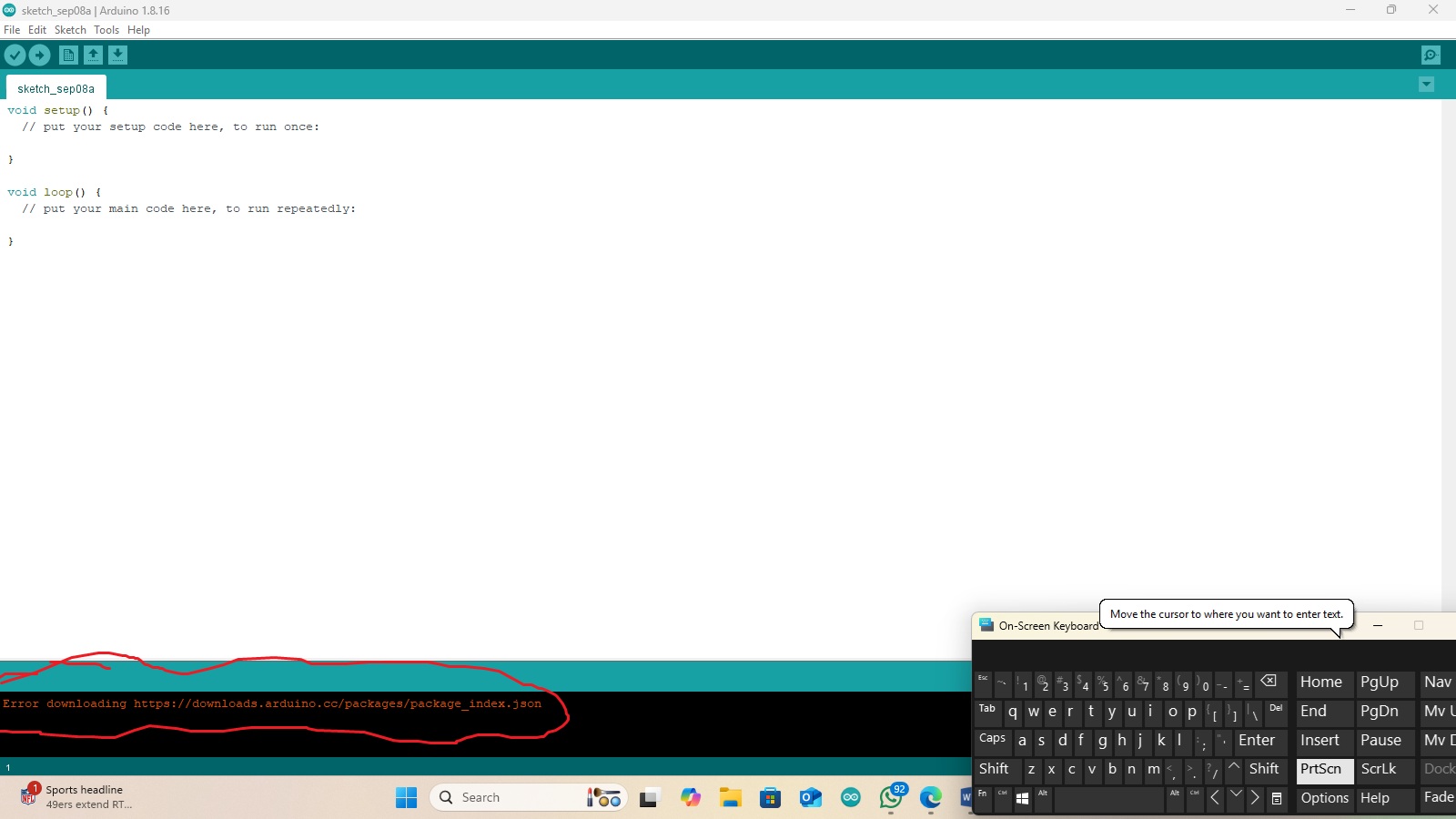Open the Edit menu
1456x819 pixels.
click(37, 30)
